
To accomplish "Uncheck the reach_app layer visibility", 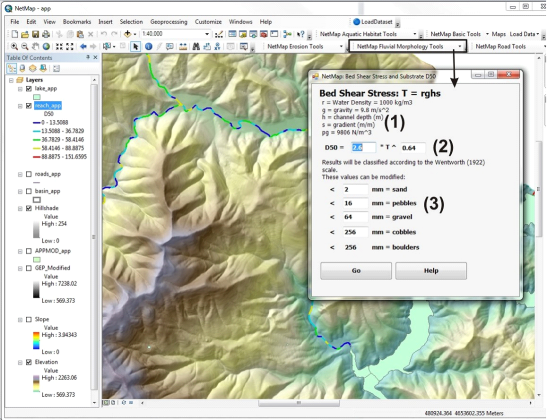I will tap(29, 106).
